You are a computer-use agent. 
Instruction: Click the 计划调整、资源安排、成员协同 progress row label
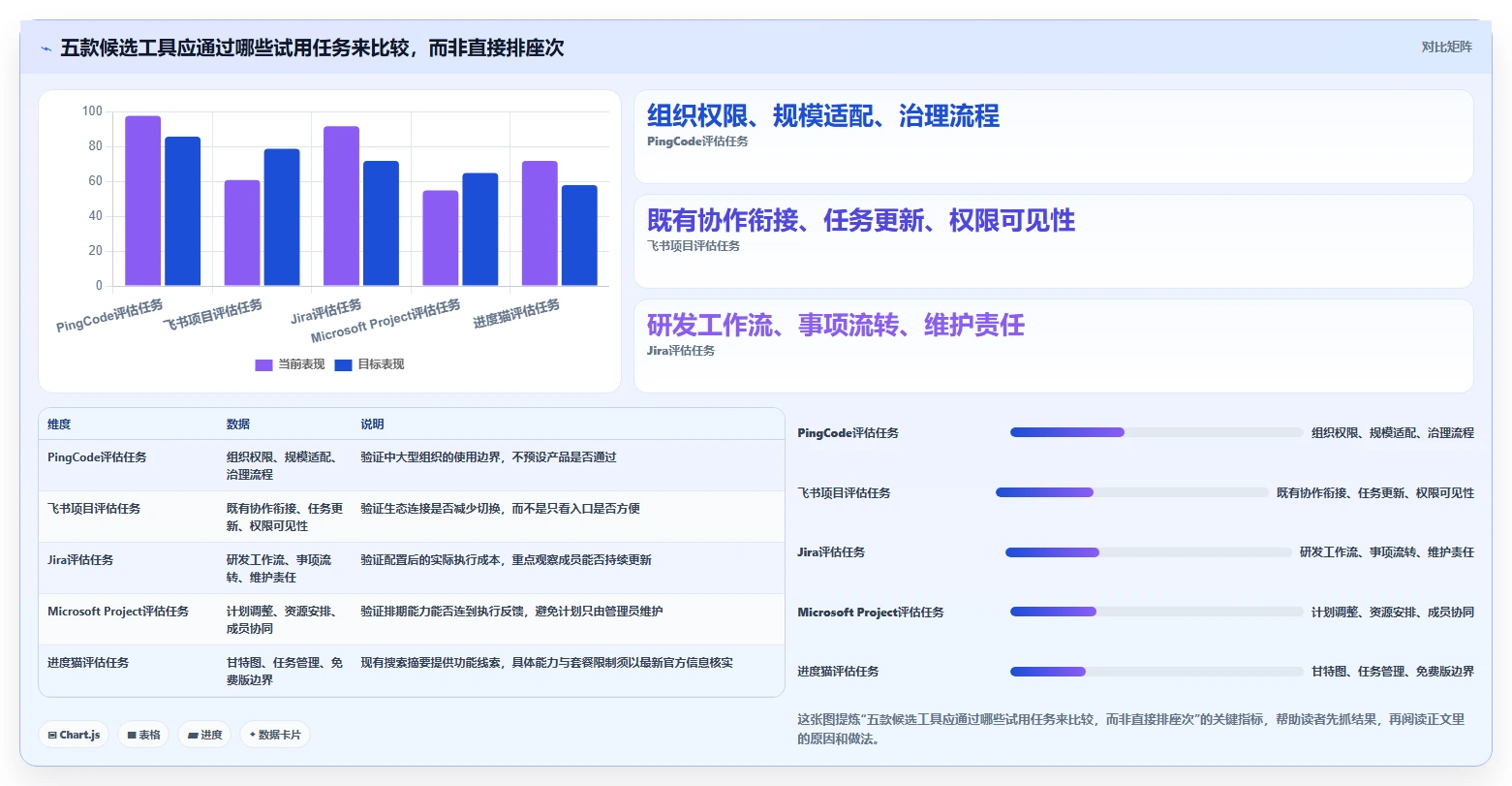point(1393,613)
